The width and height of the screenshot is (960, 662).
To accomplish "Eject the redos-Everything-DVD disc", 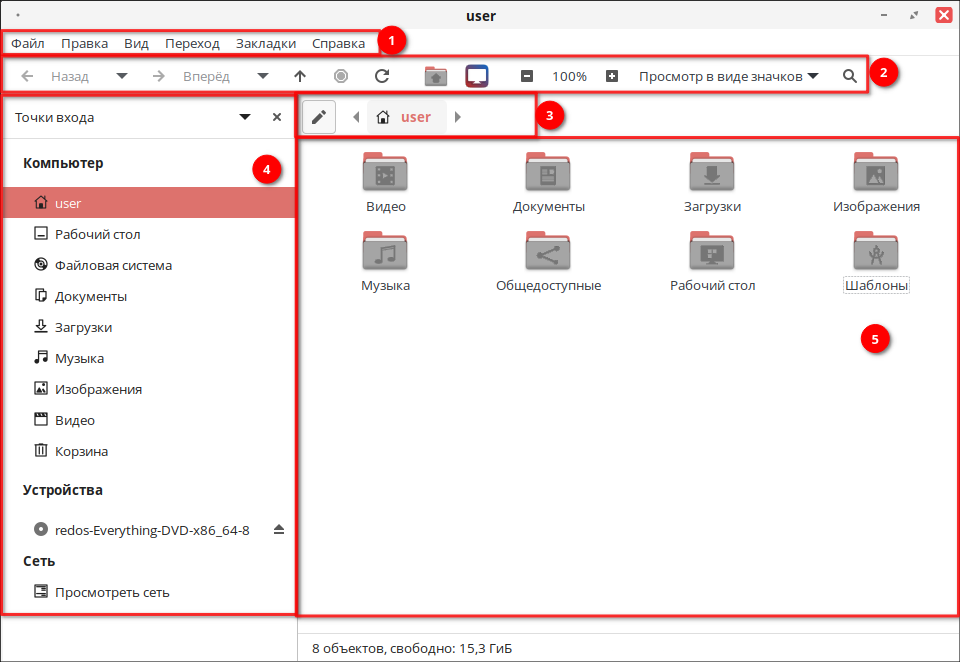I will [279, 529].
